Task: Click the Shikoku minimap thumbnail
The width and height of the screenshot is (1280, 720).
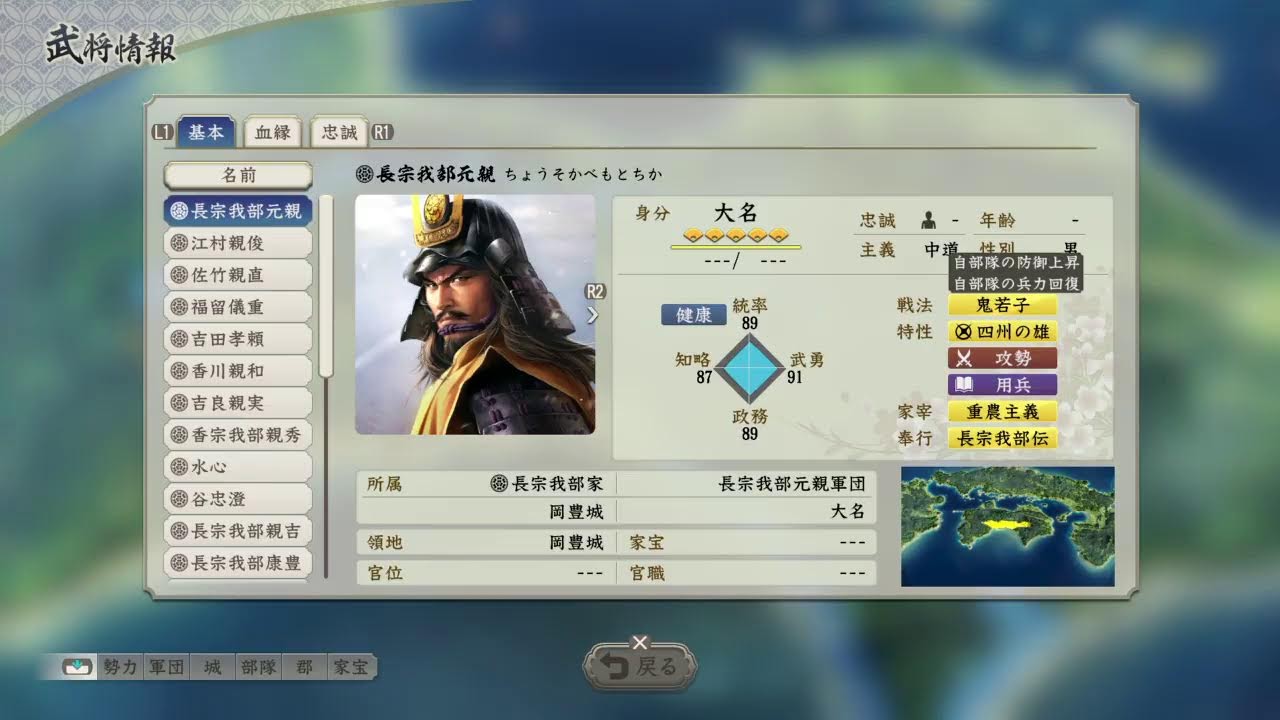Action: (1007, 526)
